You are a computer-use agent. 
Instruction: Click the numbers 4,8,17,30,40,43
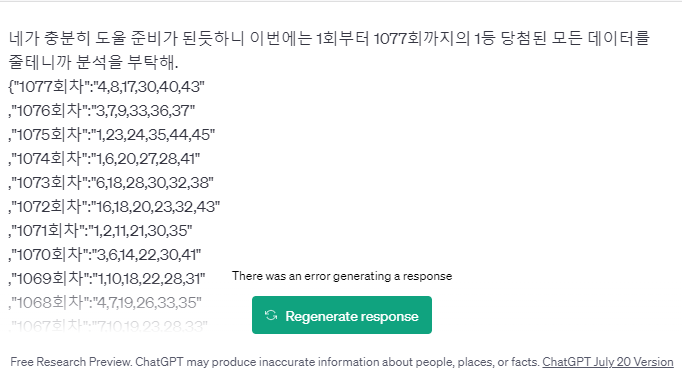point(148,87)
